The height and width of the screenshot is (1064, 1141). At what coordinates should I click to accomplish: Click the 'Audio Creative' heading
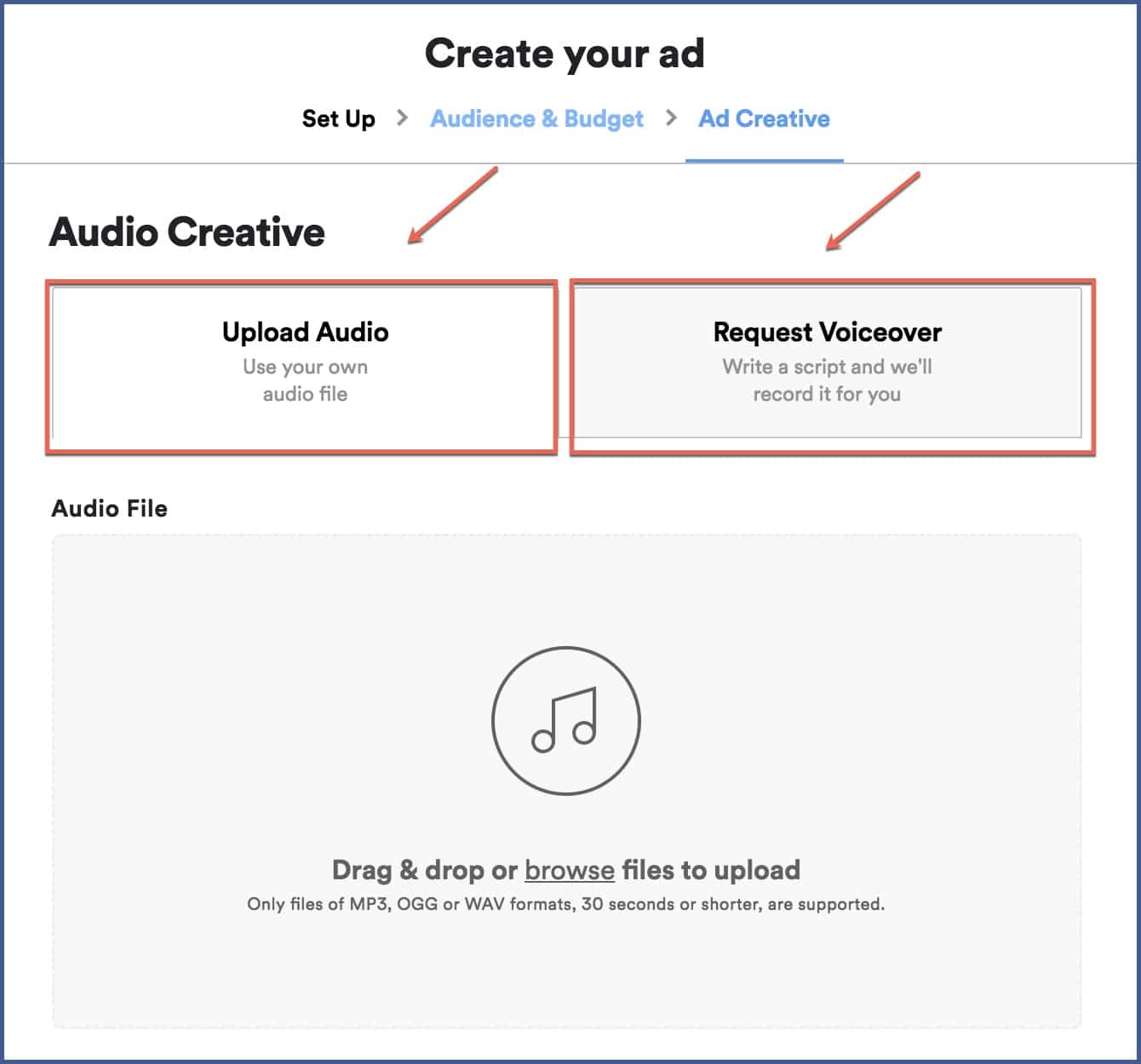[187, 232]
